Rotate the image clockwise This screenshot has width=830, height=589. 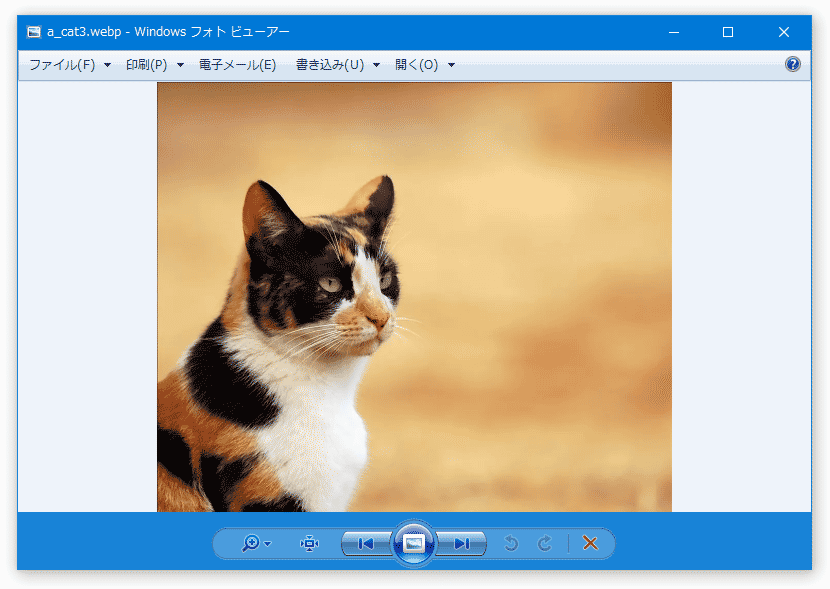(x=545, y=543)
